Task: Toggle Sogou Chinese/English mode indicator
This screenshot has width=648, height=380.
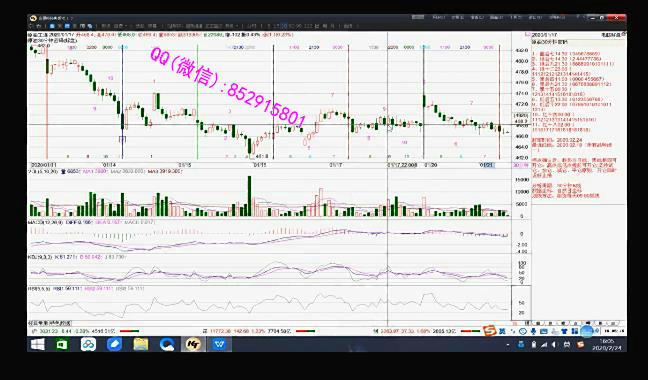Action: (502, 331)
